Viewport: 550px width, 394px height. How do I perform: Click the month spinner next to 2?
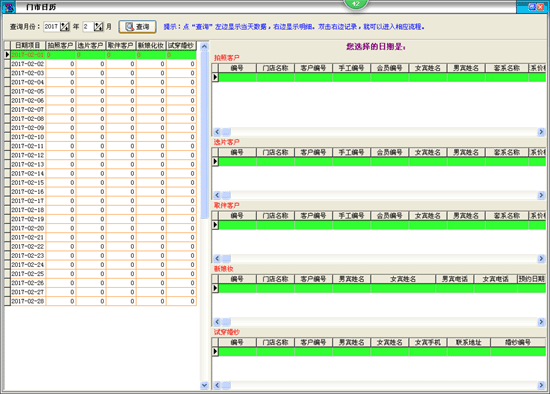point(99,27)
